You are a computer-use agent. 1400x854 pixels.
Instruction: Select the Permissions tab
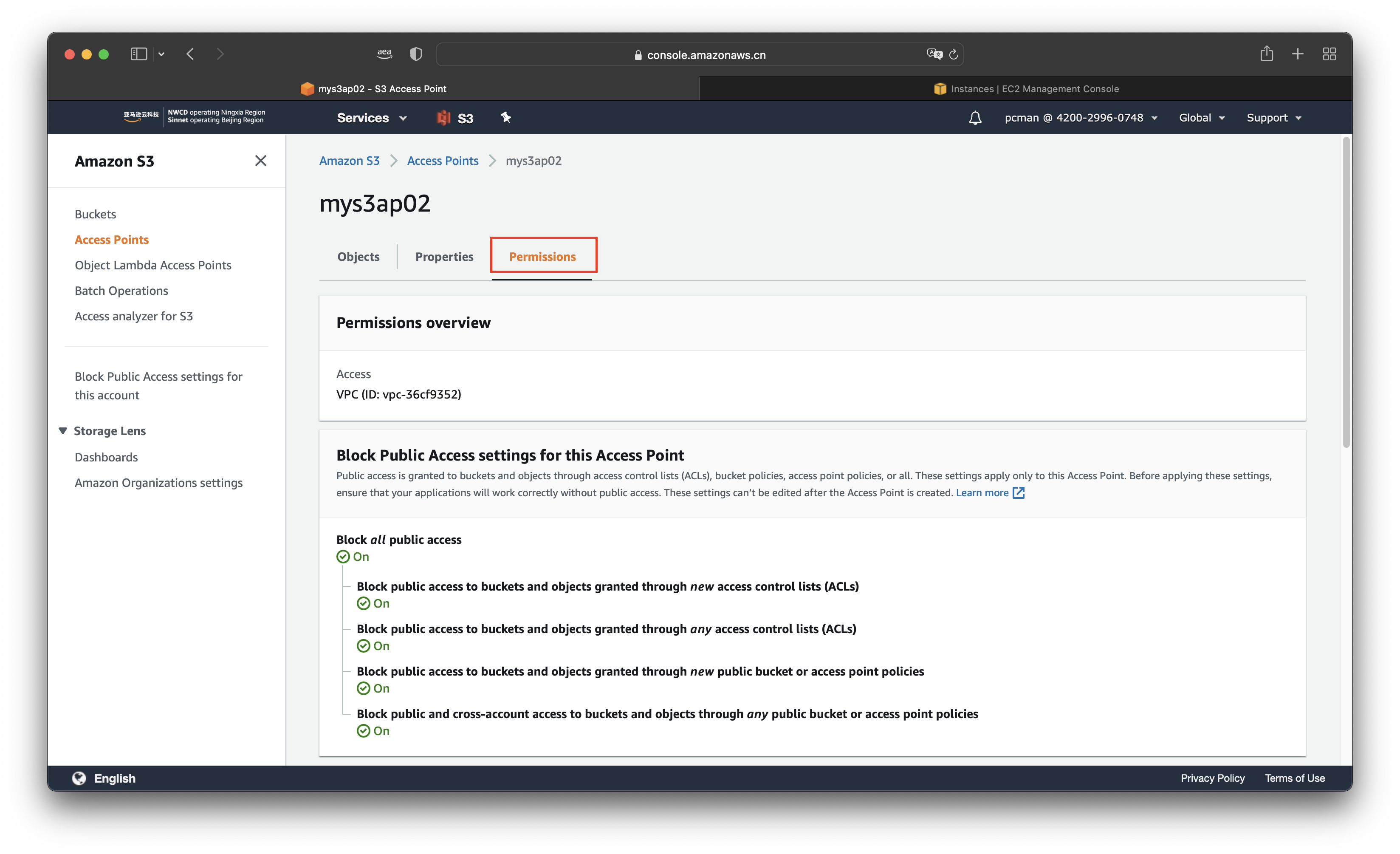tap(542, 257)
